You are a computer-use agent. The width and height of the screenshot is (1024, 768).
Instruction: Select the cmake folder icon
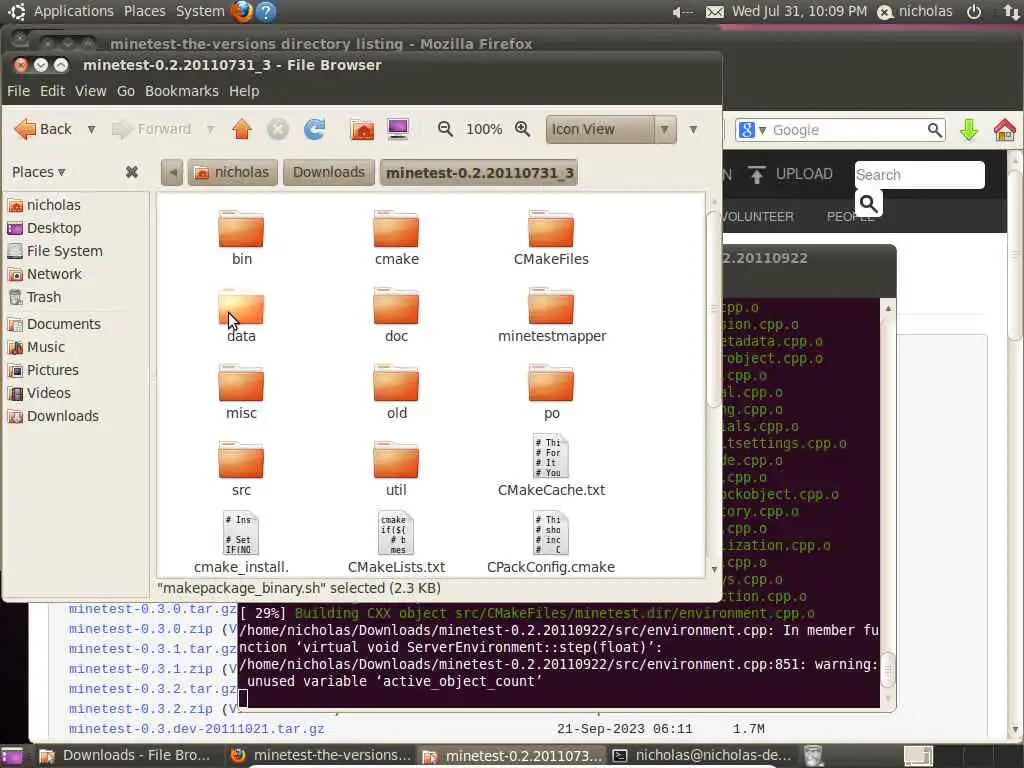tap(396, 229)
